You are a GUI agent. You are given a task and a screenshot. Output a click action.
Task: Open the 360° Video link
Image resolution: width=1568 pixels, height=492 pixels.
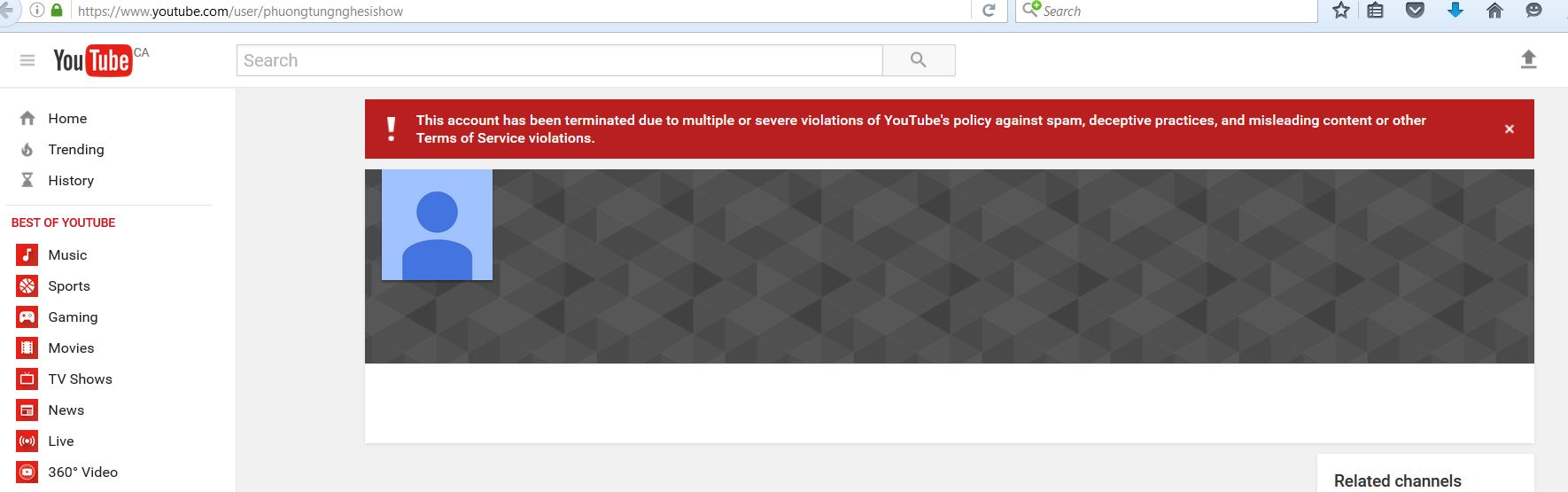click(82, 472)
